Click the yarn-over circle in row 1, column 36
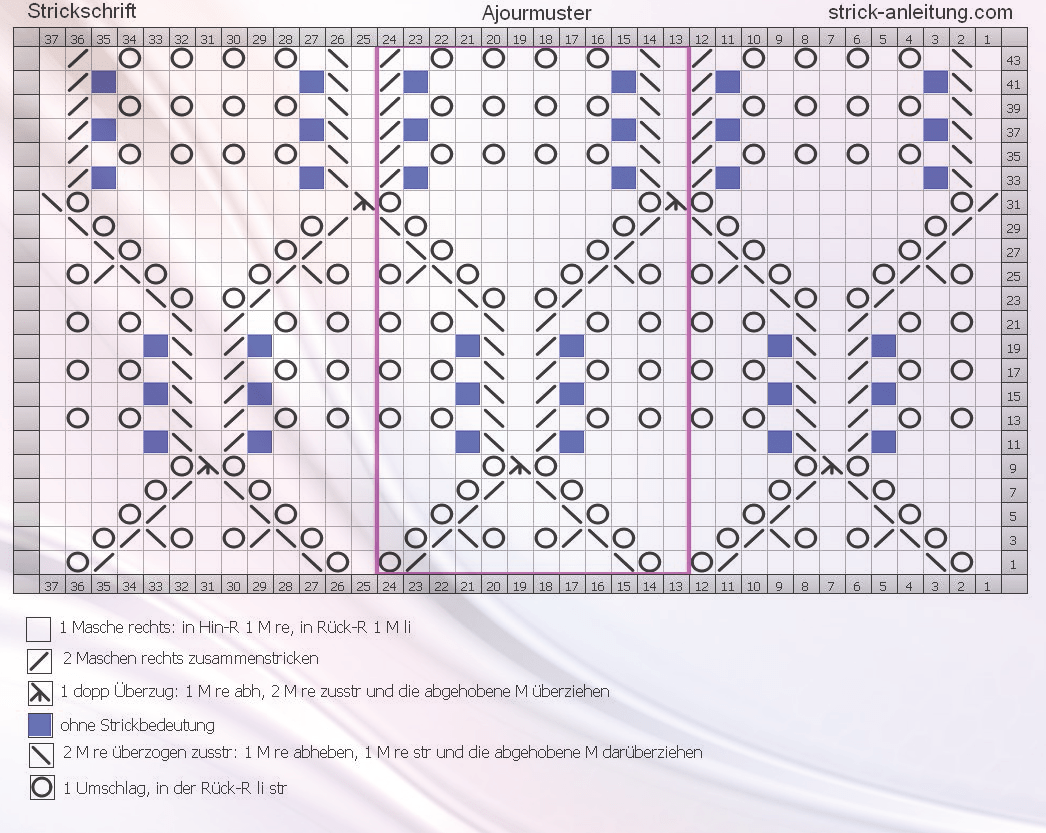This screenshot has width=1046, height=833. [77, 562]
